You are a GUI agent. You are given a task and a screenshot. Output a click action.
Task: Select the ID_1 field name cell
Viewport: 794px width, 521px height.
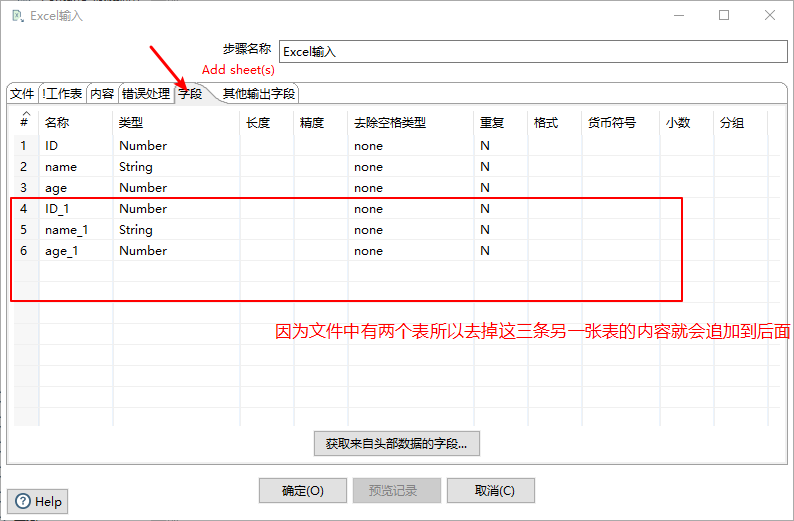click(75, 209)
